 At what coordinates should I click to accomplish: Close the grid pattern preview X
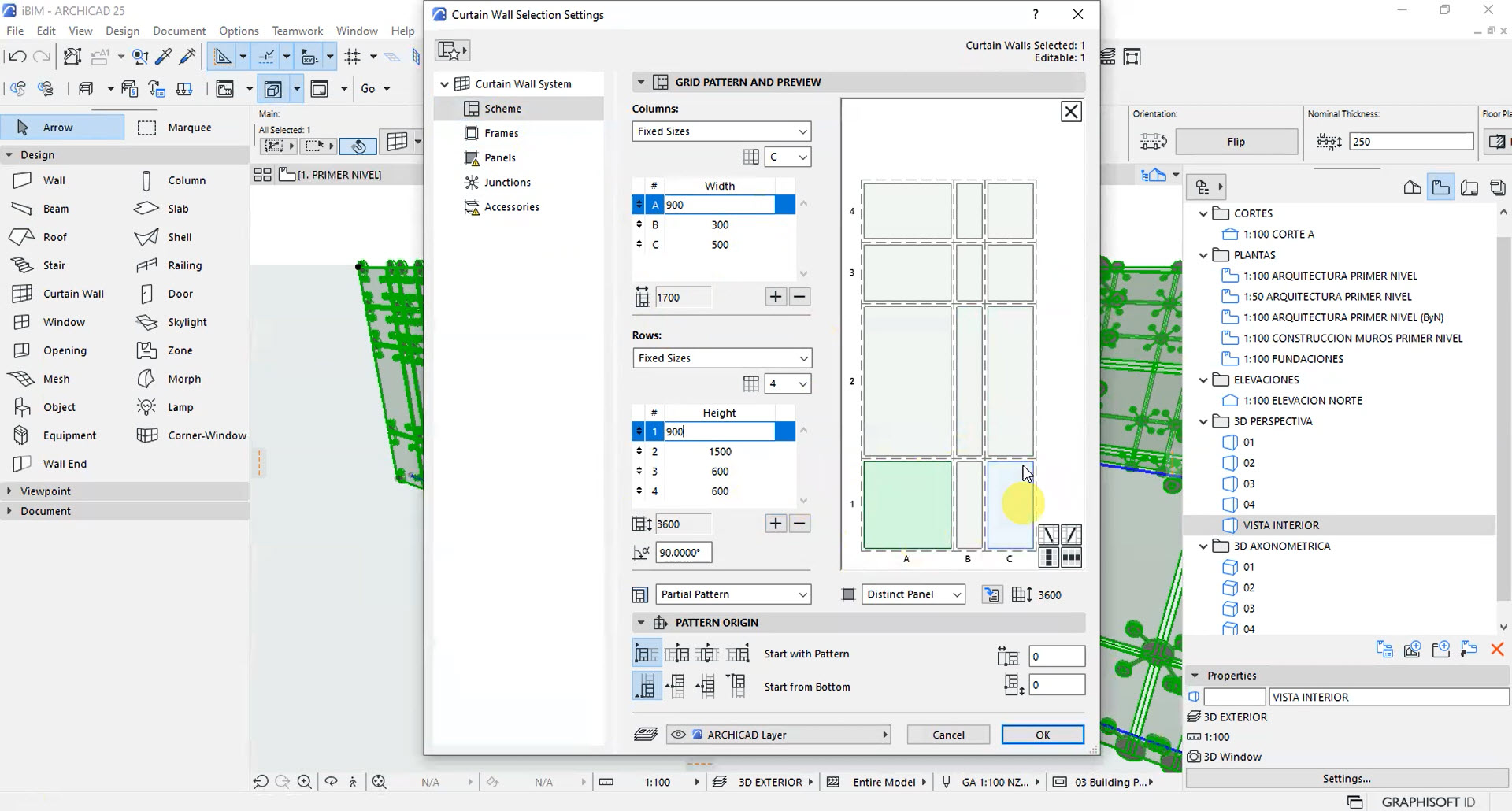tap(1071, 112)
